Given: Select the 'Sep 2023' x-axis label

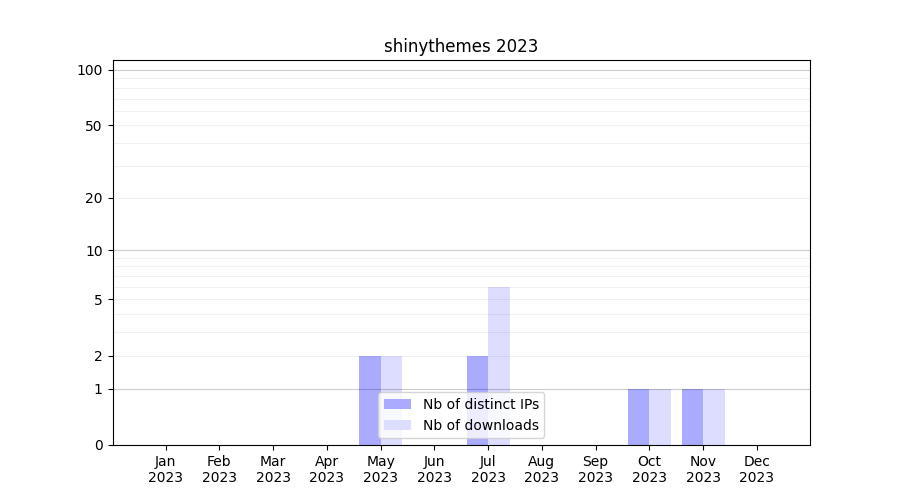Looking at the screenshot, I should point(595,469).
